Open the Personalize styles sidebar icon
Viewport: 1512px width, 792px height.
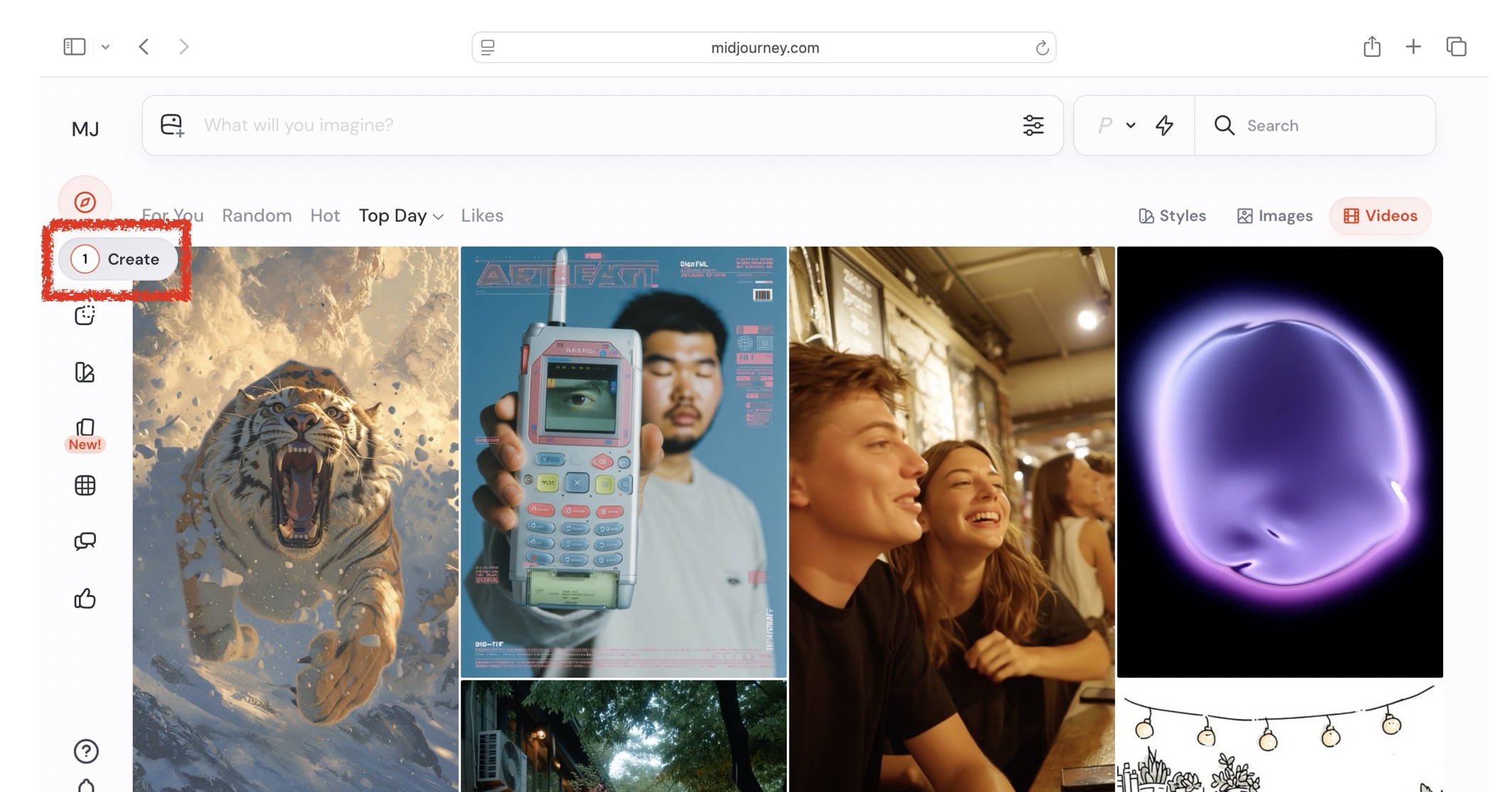85,372
